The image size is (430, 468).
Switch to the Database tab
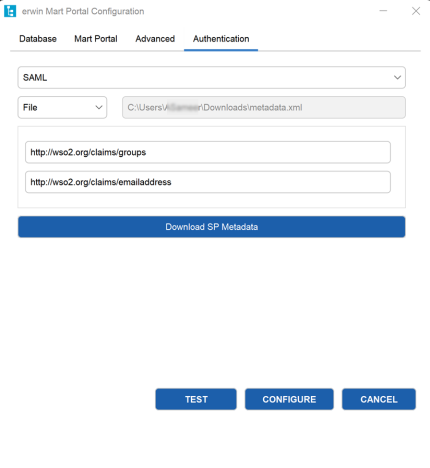[38, 39]
